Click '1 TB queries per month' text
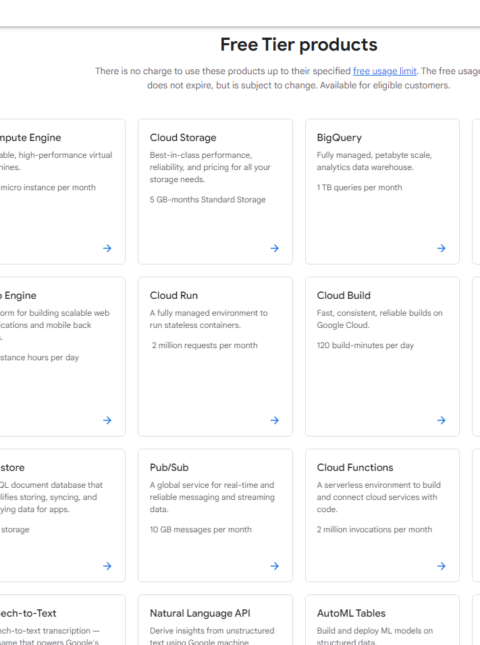The image size is (480, 645). [x=359, y=187]
